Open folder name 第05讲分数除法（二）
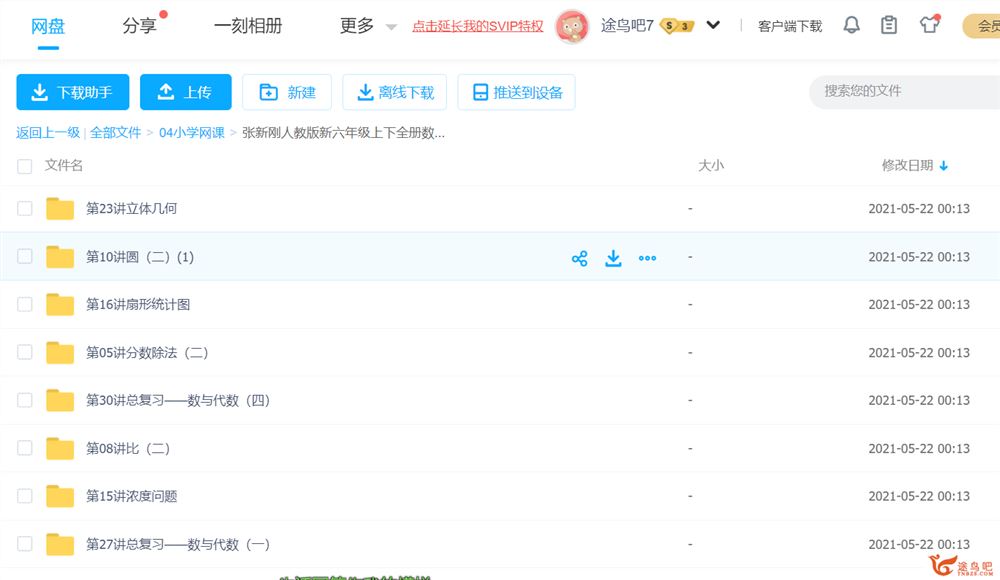This screenshot has height=580, width=1000. tap(147, 352)
